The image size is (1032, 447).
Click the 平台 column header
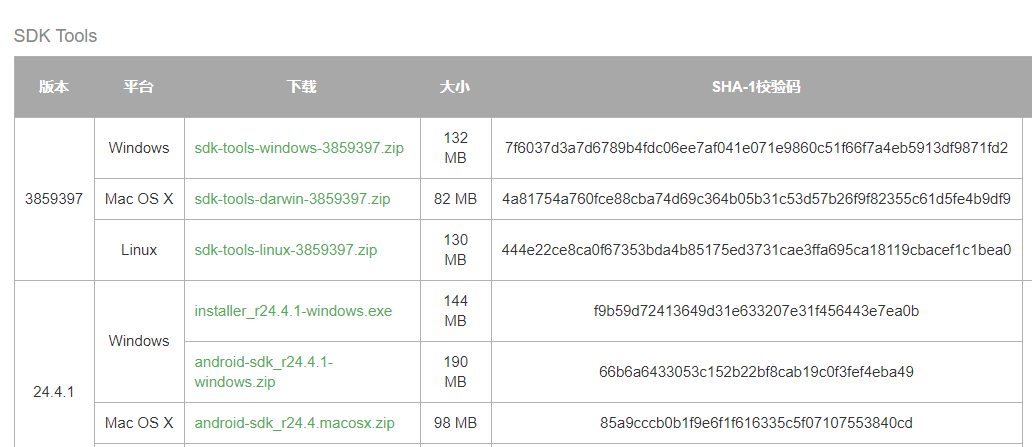pos(139,87)
